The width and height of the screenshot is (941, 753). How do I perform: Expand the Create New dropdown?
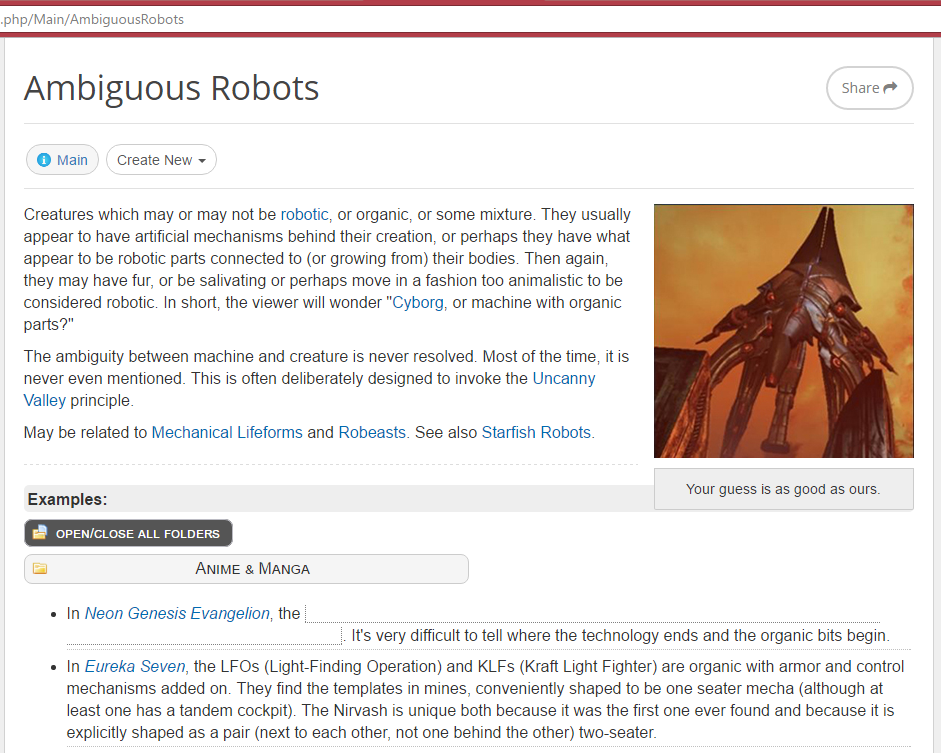click(161, 160)
